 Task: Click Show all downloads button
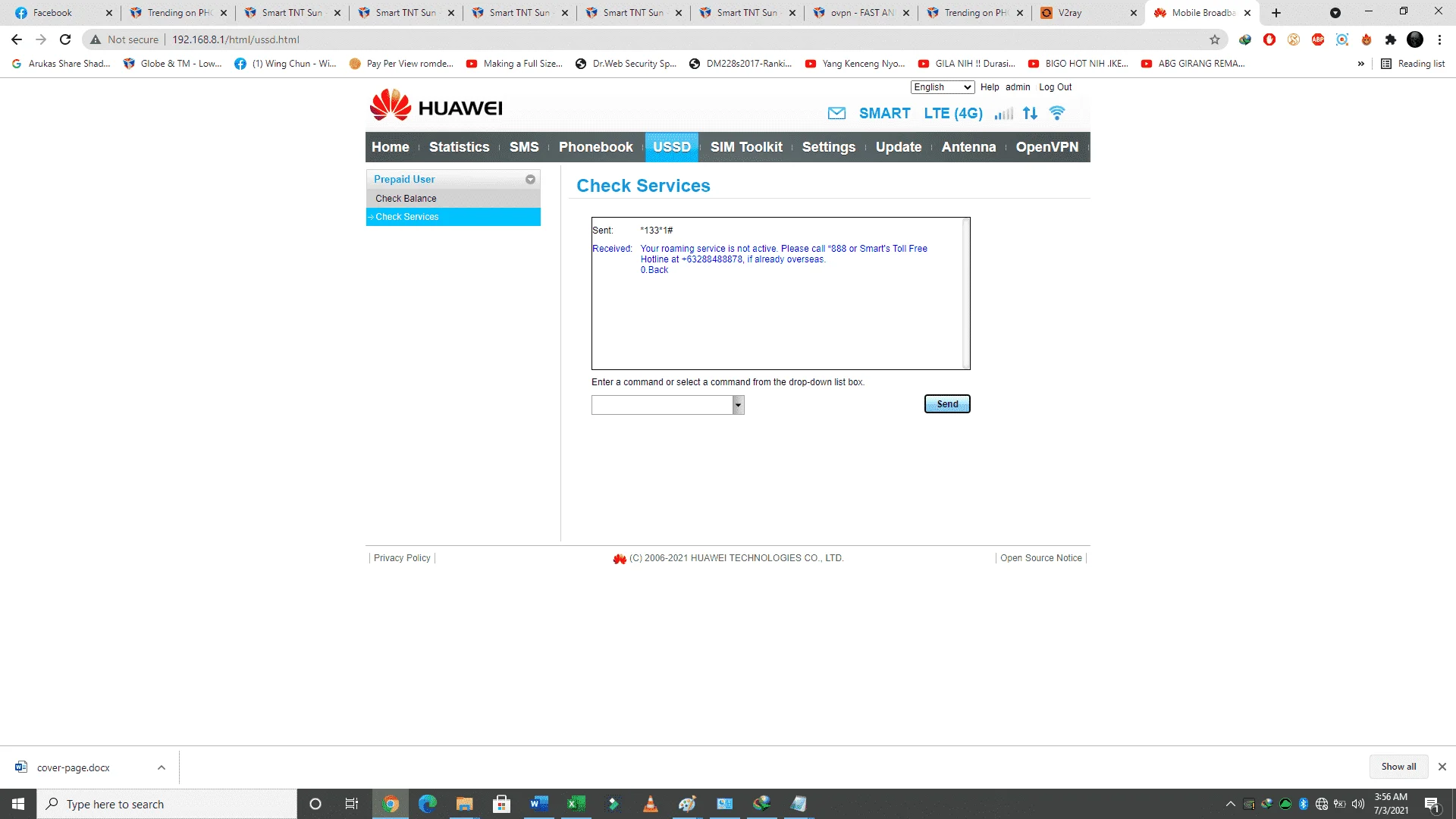(1398, 767)
